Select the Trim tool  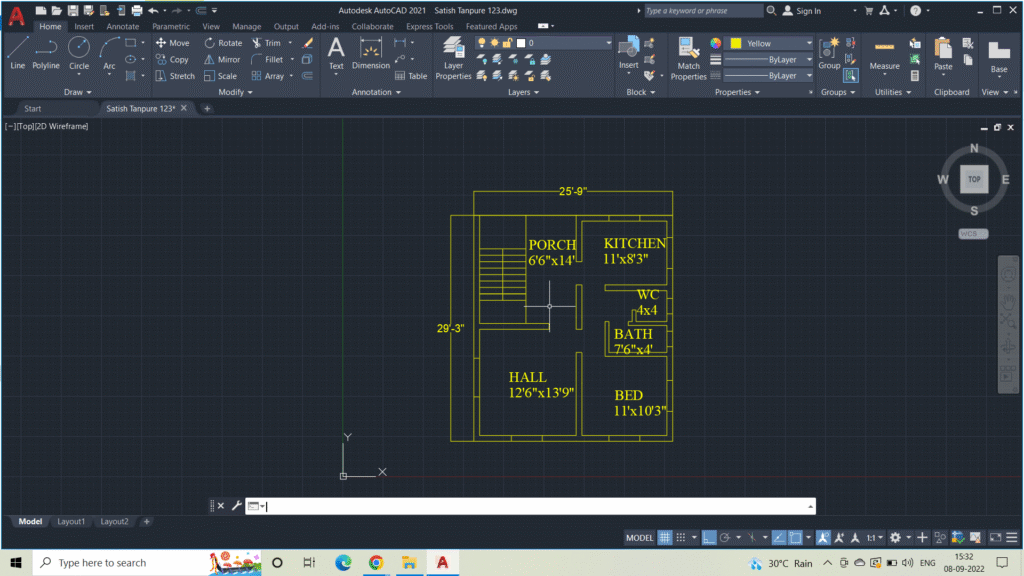point(266,43)
